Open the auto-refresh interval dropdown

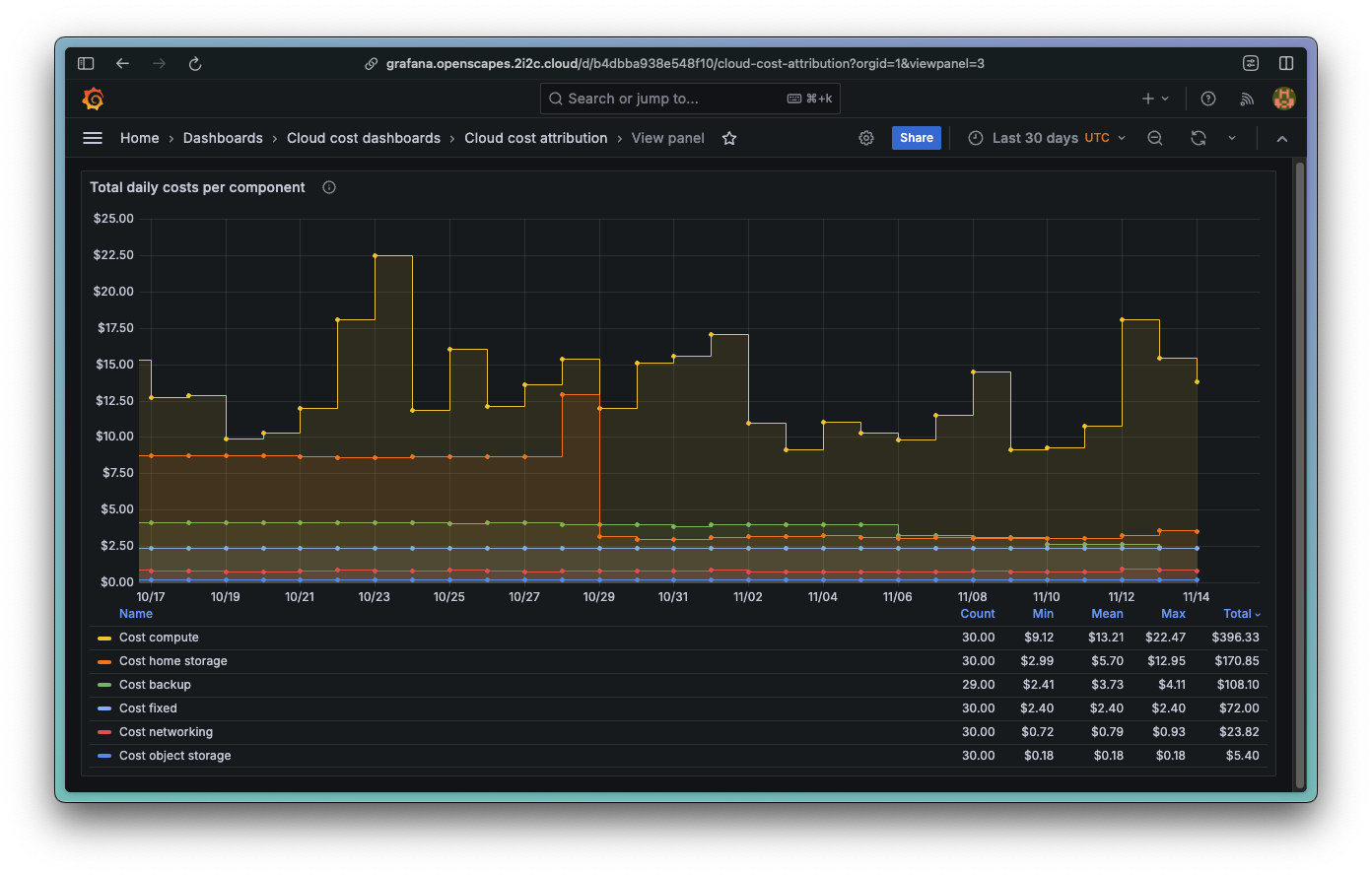[1231, 138]
